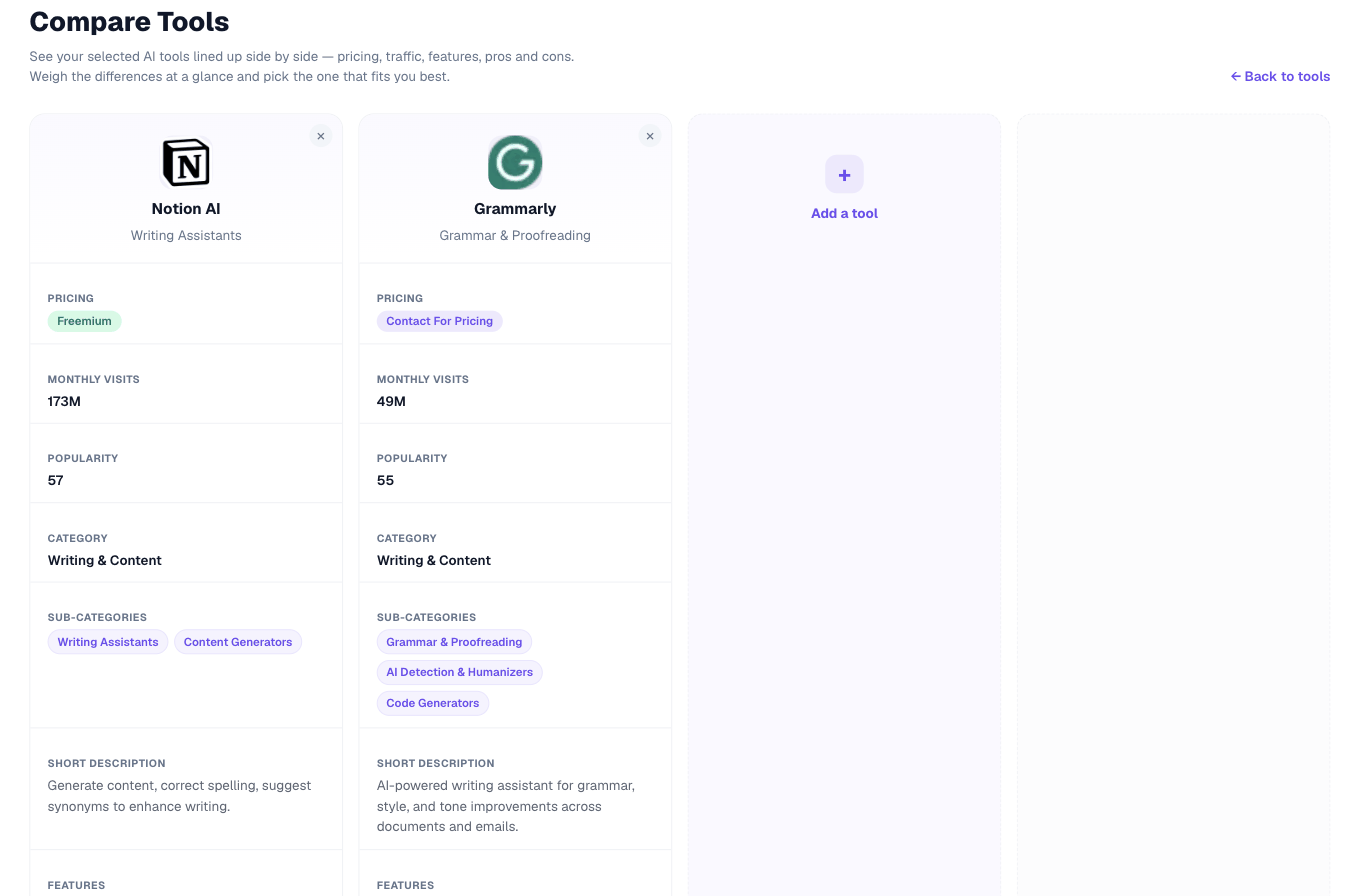Image resolution: width=1362 pixels, height=896 pixels.
Task: Click Short Description label in Grammarly card
Action: tap(436, 763)
